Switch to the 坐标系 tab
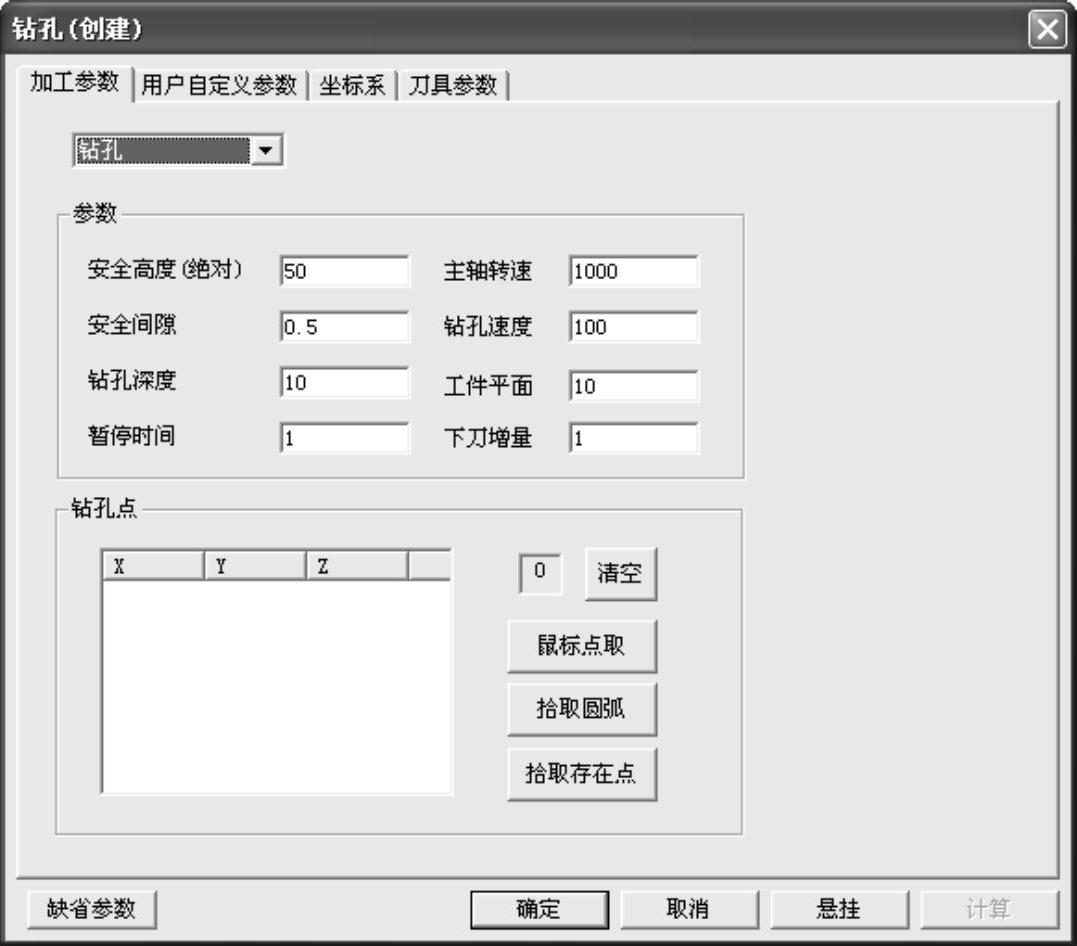1077x946 pixels. (x=352, y=86)
